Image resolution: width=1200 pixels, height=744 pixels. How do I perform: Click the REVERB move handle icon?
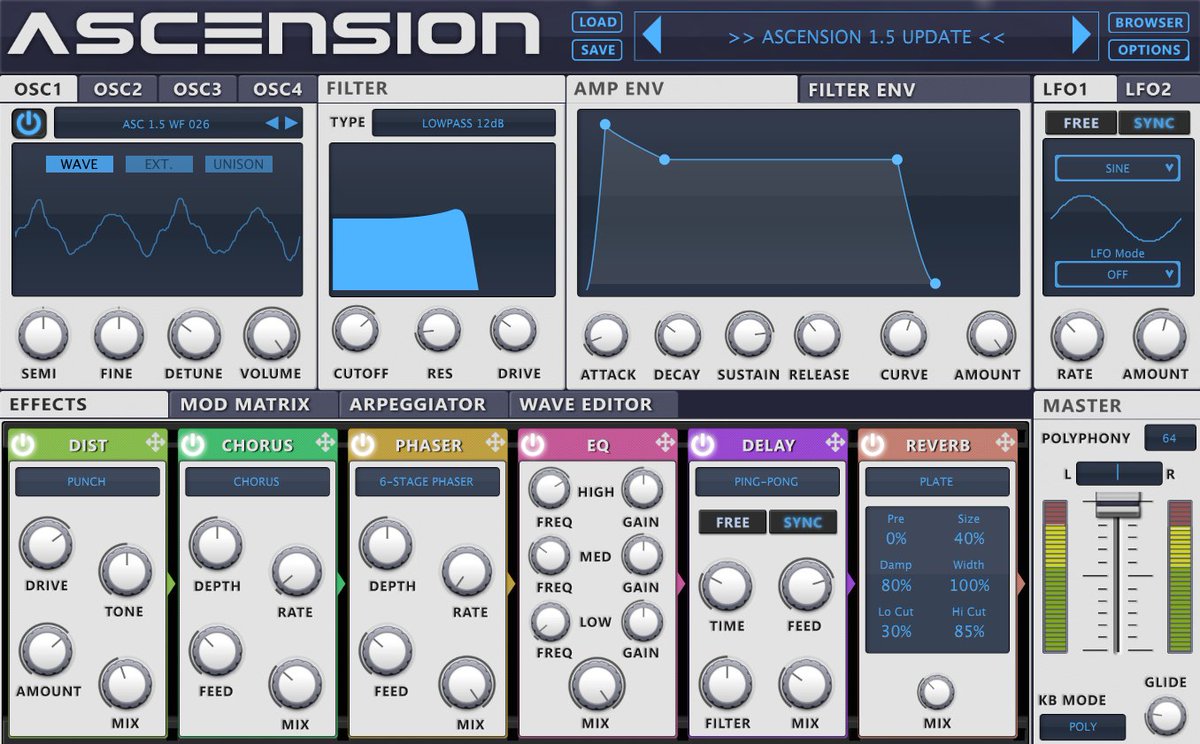pos(1003,443)
